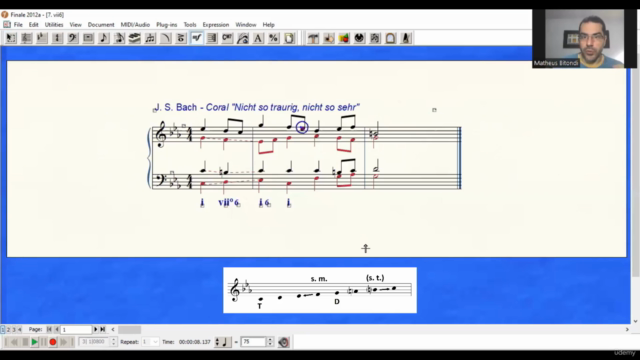Image resolution: width=640 pixels, height=360 pixels.
Task: Choose the Smart Shape slur tool
Action: 165,38
